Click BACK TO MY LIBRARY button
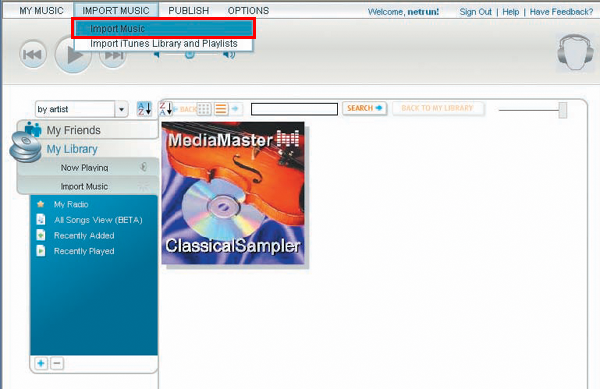This screenshot has width=600, height=389. click(x=438, y=108)
